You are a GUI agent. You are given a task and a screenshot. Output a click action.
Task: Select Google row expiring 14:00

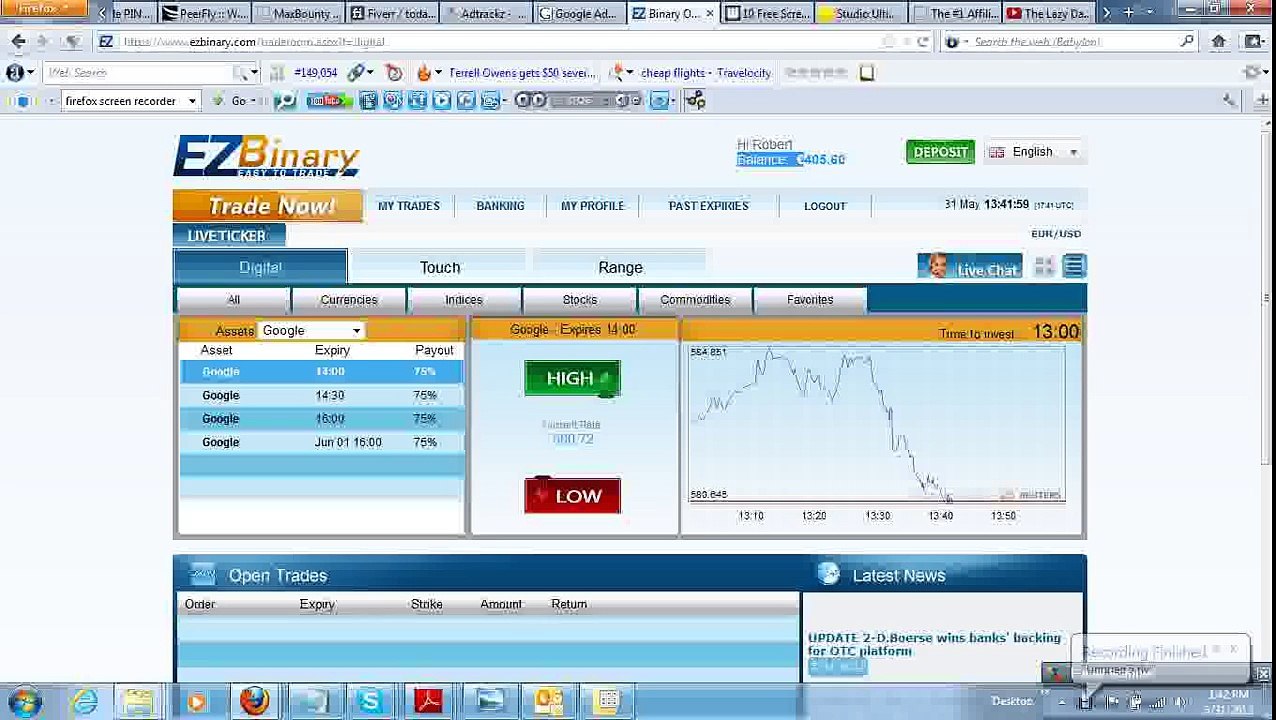tap(321, 371)
